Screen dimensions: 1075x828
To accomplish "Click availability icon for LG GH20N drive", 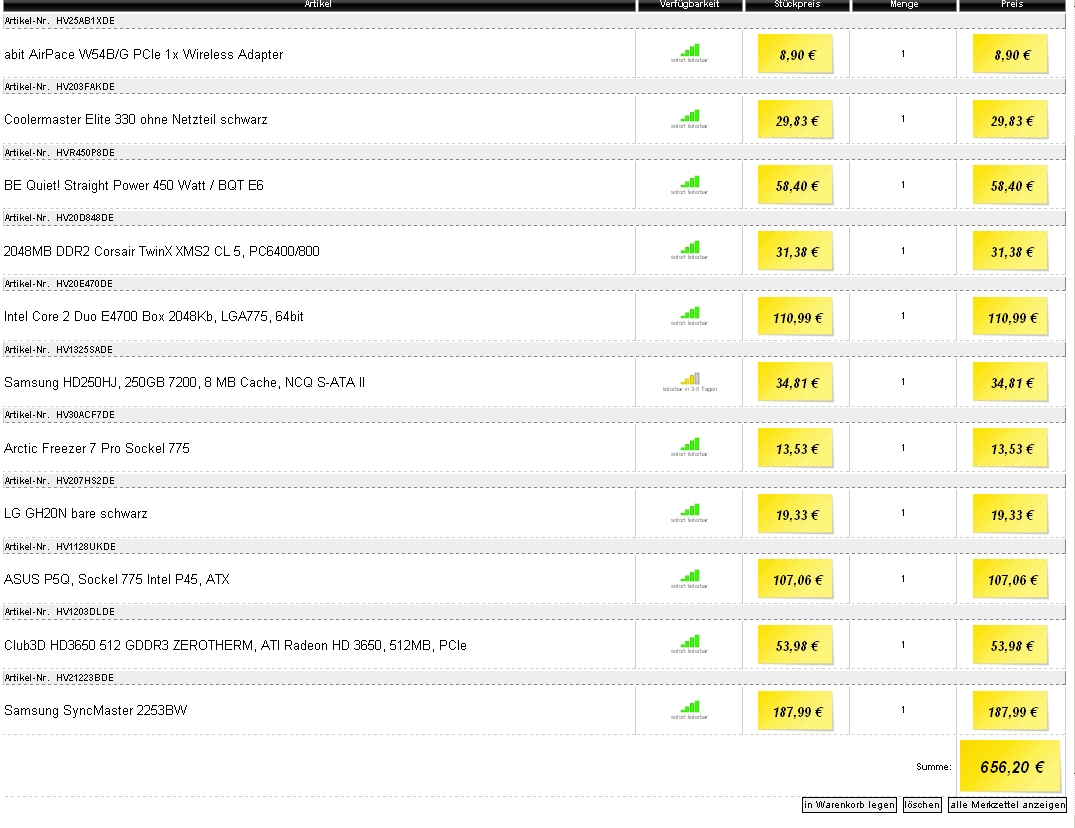I will [x=690, y=513].
